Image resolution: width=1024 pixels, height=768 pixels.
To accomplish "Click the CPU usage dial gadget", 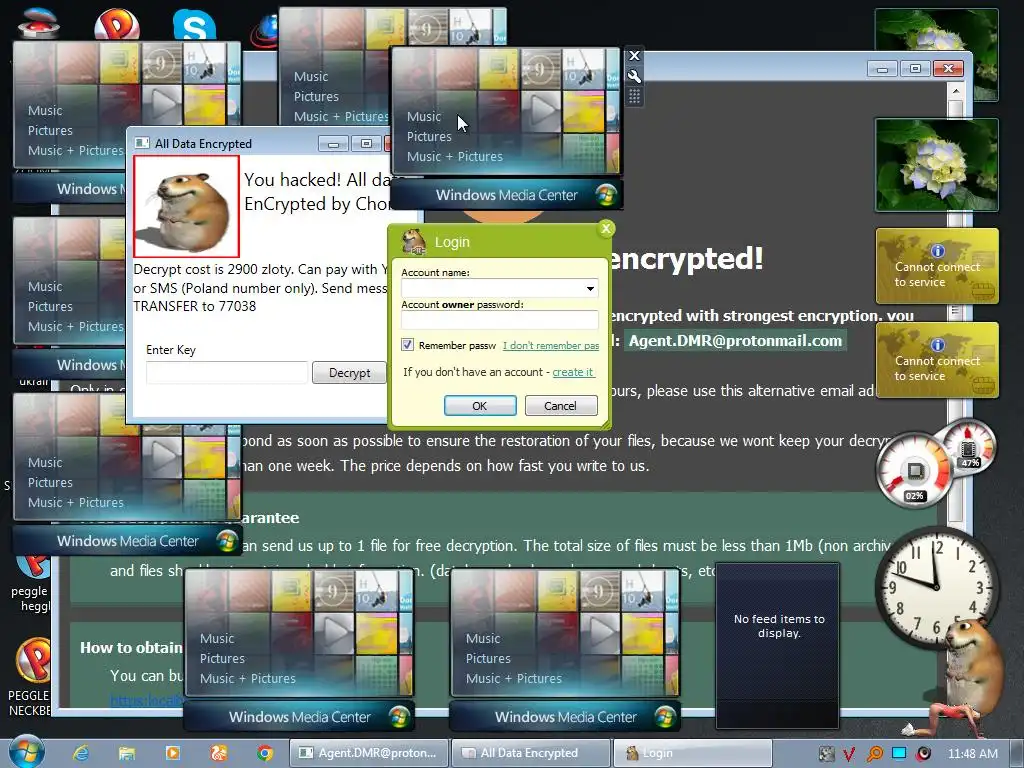I will 914,472.
